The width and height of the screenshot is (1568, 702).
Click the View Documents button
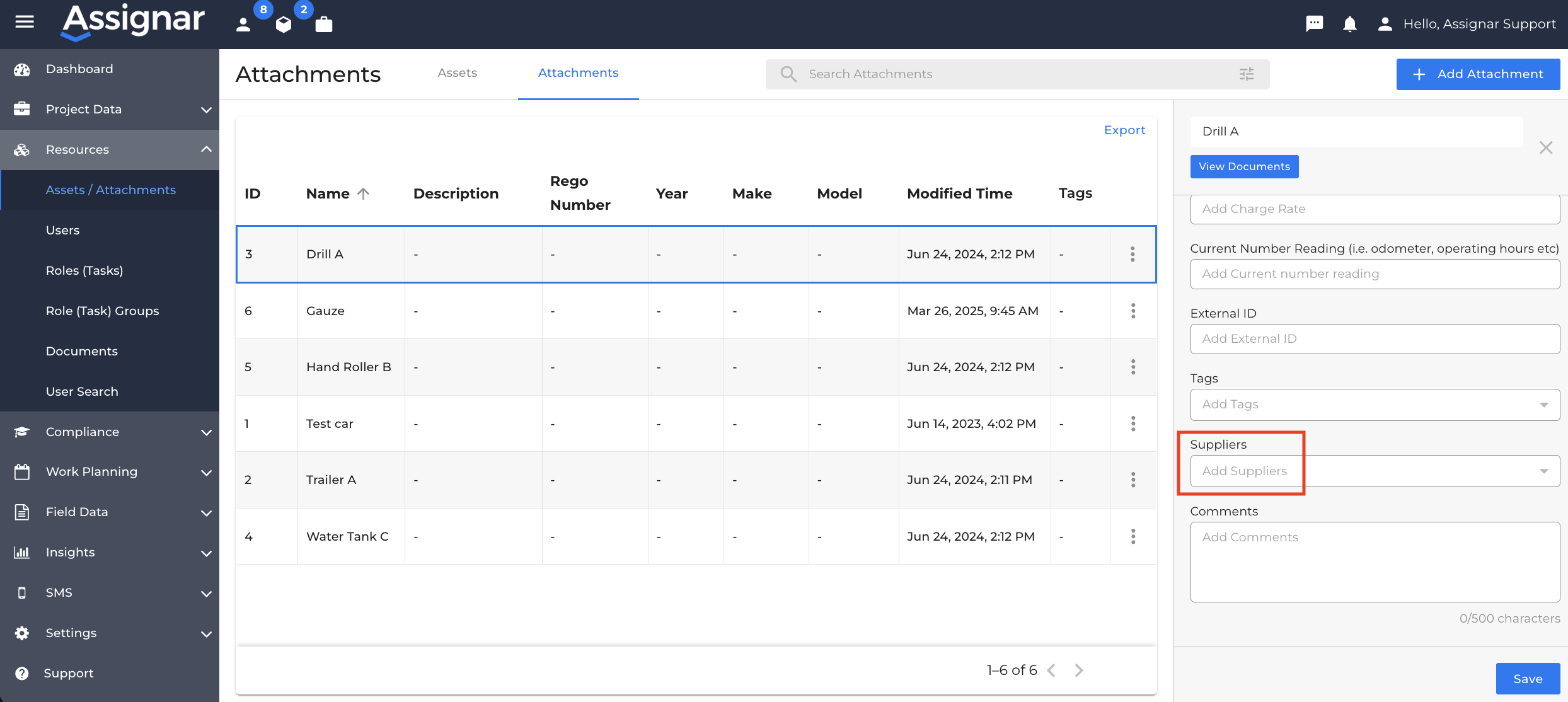click(x=1244, y=167)
